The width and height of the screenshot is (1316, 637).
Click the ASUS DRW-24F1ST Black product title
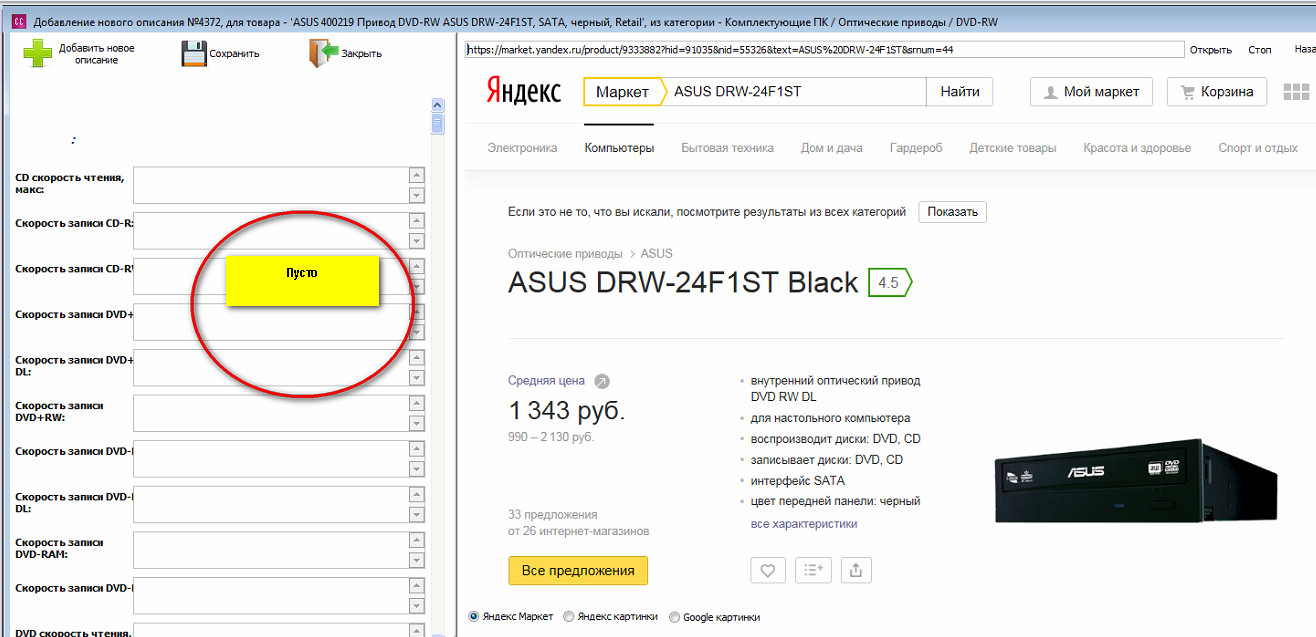tap(683, 283)
